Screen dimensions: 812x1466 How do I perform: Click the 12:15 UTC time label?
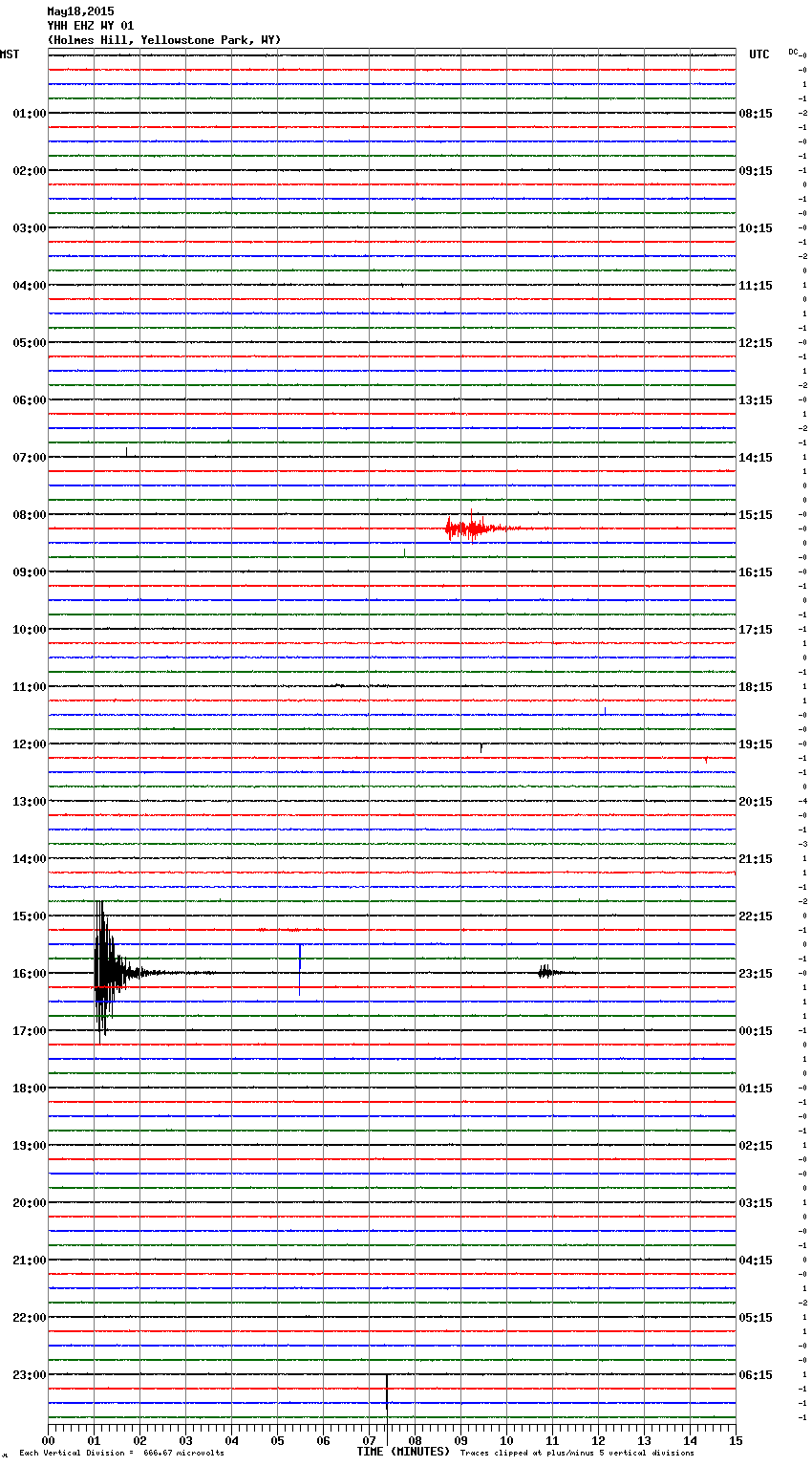click(756, 343)
